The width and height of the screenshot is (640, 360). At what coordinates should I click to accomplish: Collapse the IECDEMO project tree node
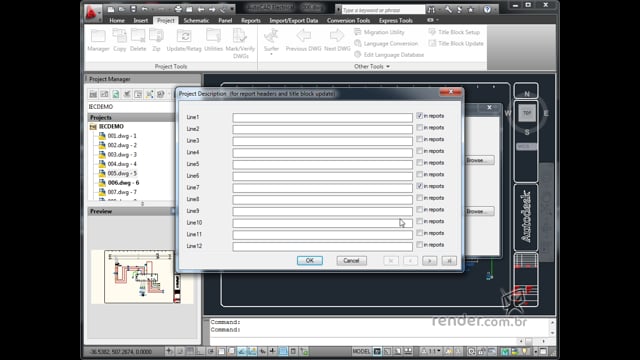coord(93,127)
